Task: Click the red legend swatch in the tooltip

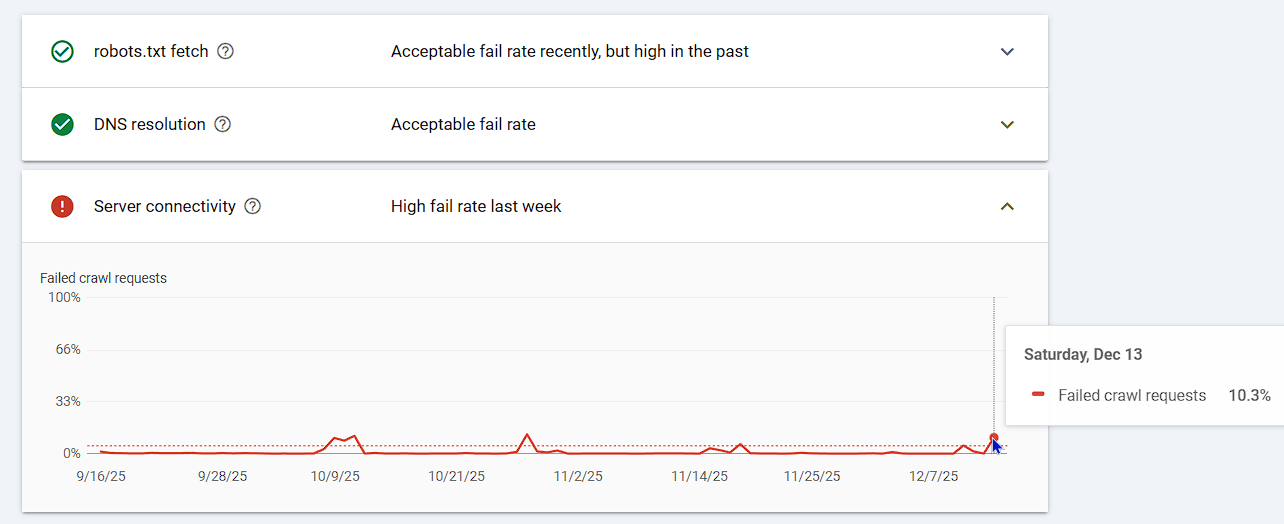Action: 1039,396
